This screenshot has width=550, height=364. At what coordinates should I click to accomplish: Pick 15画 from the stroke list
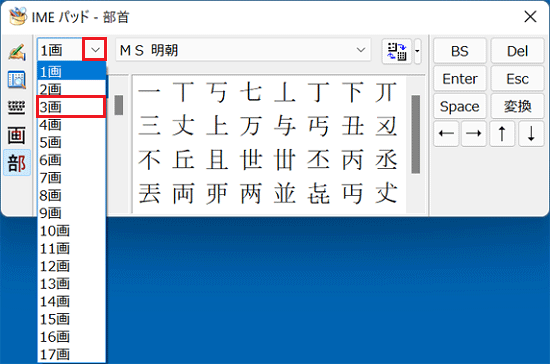[x=72, y=319]
